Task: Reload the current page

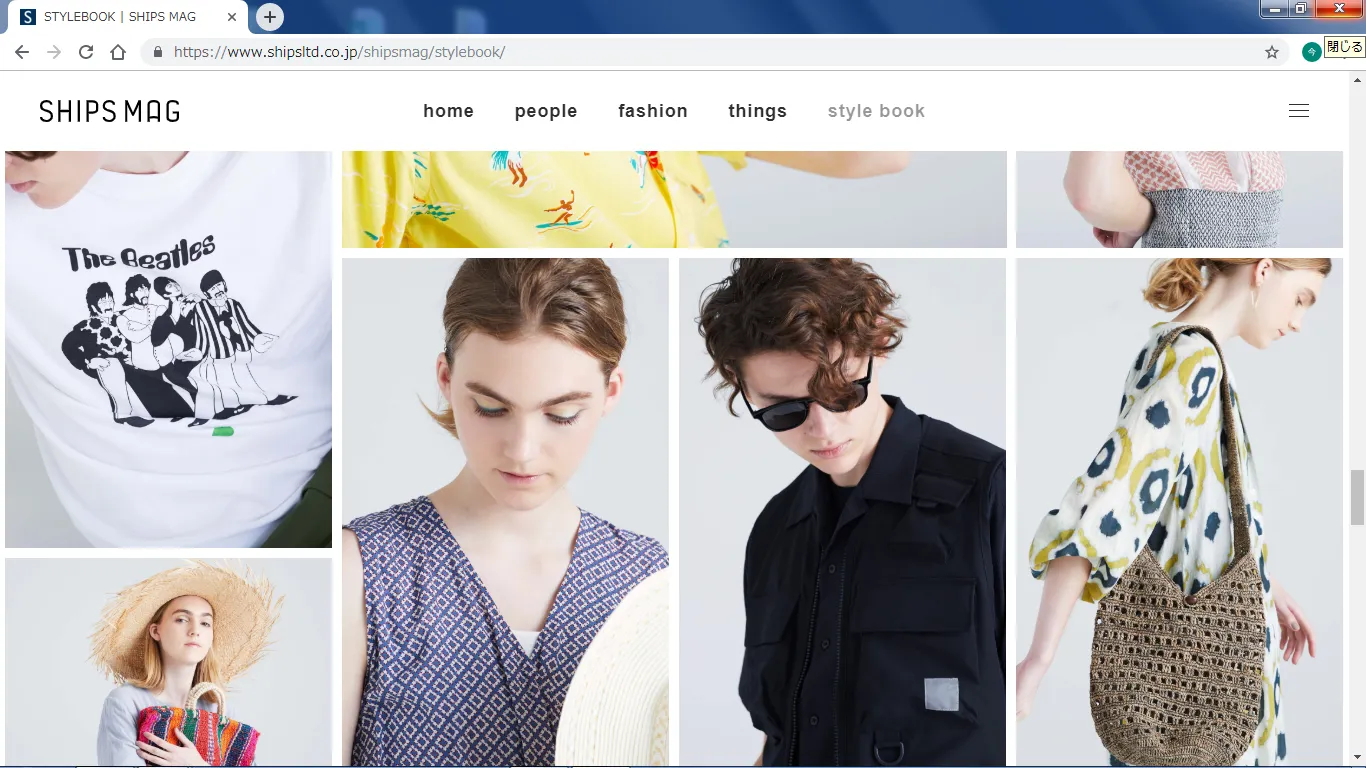Action: point(86,52)
